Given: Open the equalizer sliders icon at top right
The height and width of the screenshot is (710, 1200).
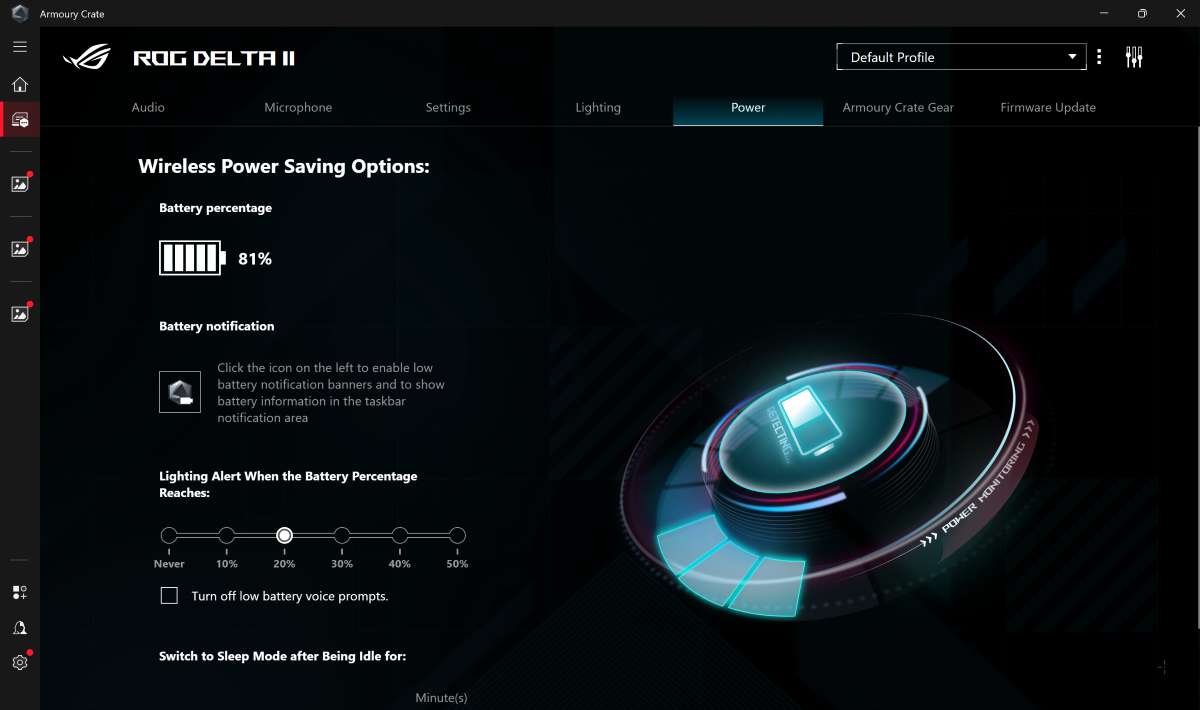Looking at the screenshot, I should coord(1133,57).
